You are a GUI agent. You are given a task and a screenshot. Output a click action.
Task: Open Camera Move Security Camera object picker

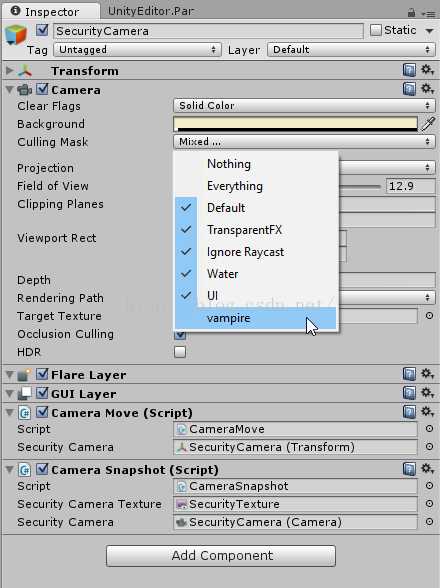(429, 447)
